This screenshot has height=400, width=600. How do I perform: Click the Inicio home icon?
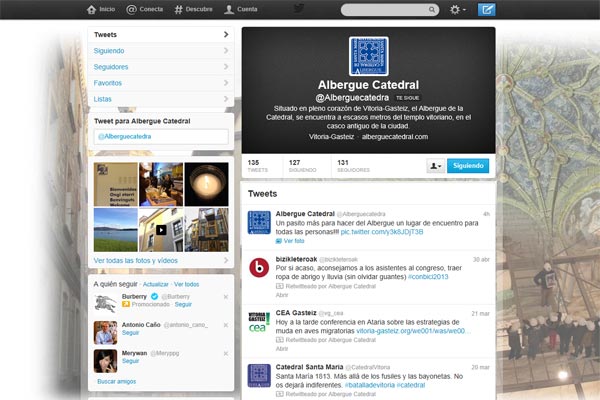[93, 9]
